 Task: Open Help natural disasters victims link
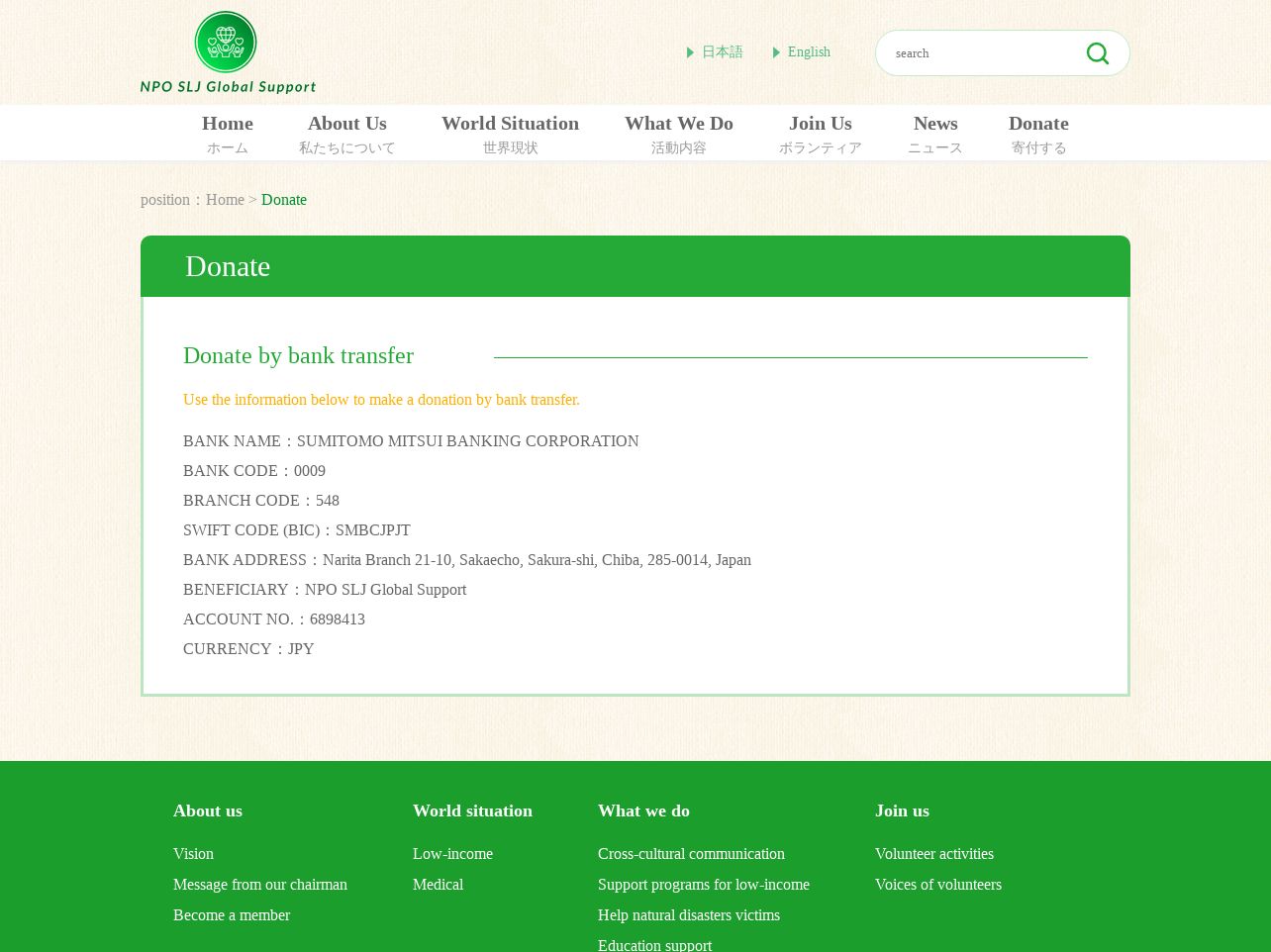point(689,915)
